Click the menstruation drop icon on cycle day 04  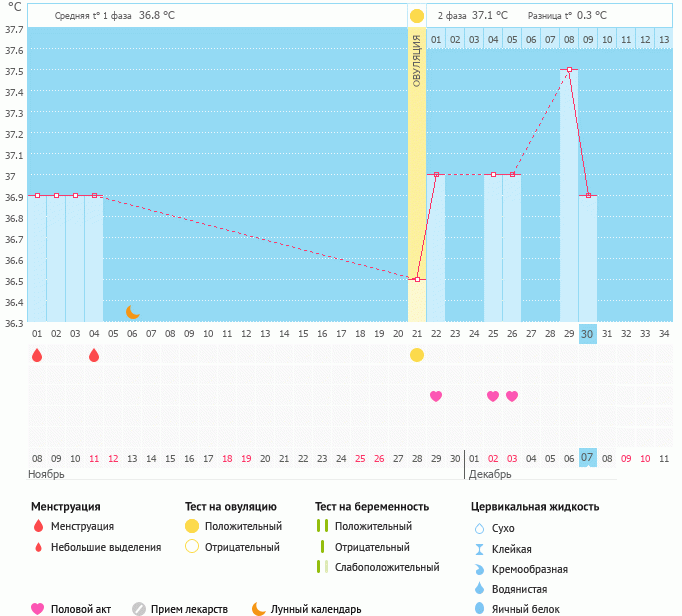tap(94, 355)
